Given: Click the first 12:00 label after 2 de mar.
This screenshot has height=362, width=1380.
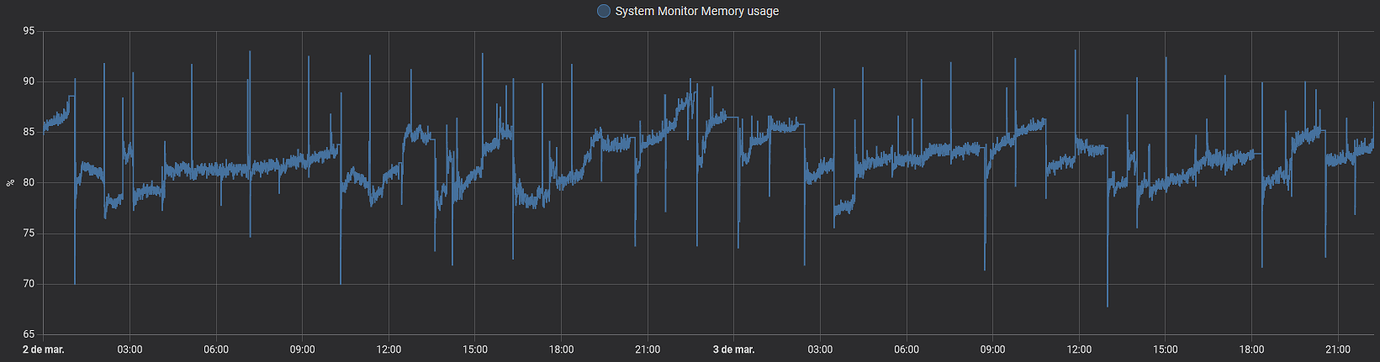Looking at the screenshot, I should [x=389, y=349].
